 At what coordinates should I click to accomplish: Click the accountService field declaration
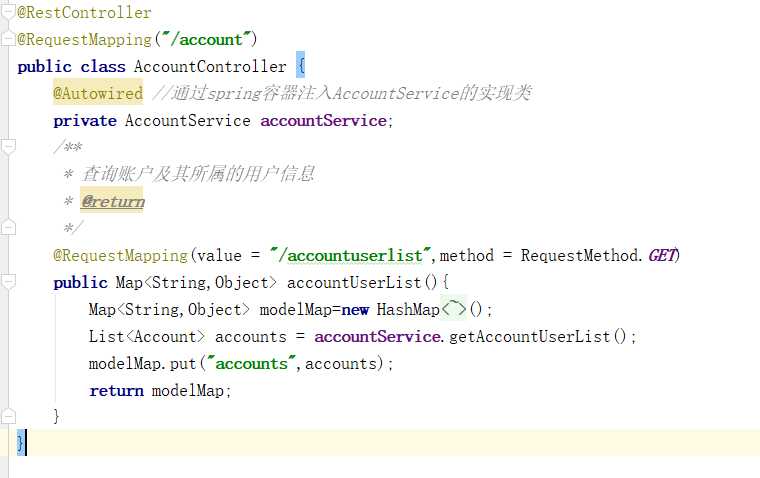(x=323, y=120)
